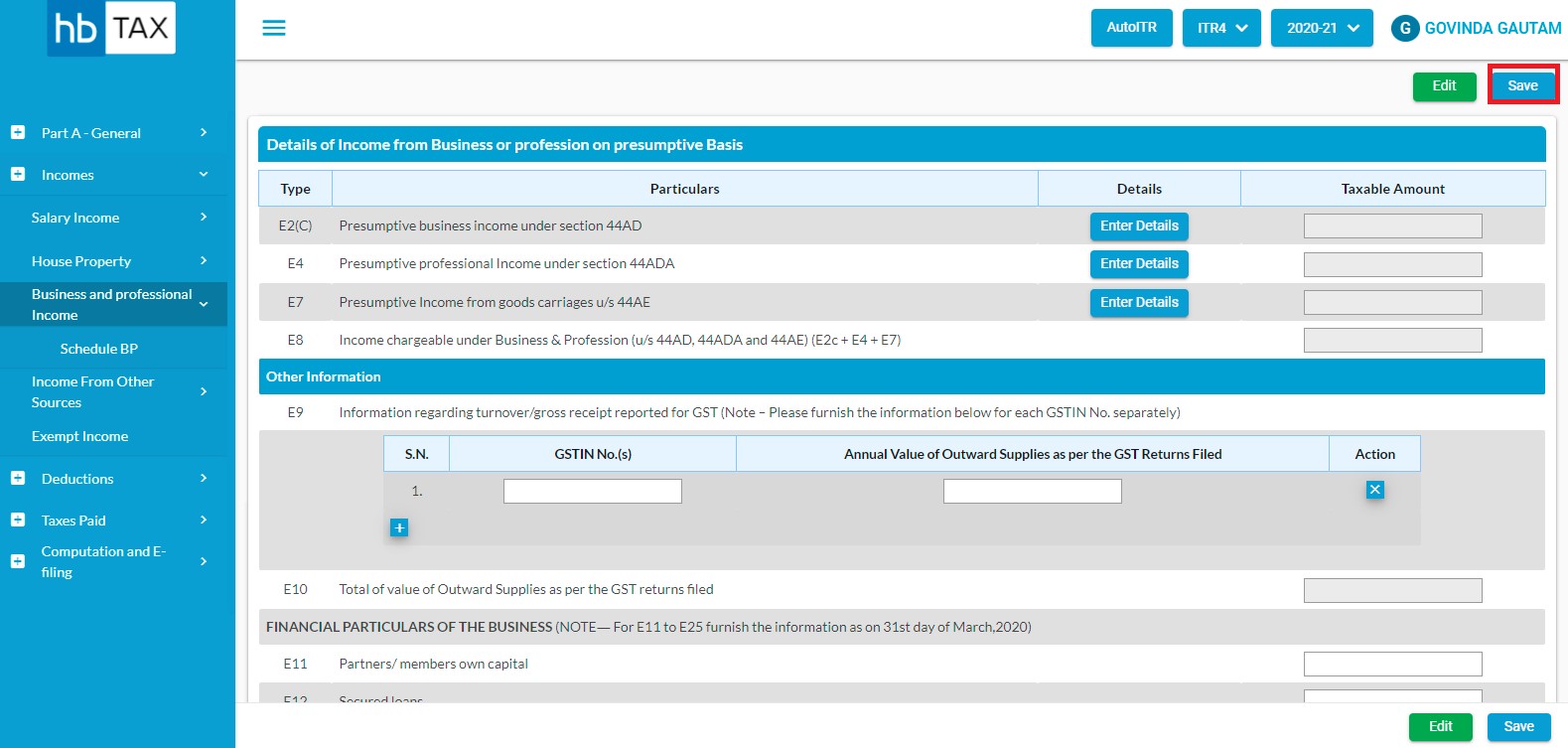Open the Taxes Paid menu item
Screen dimensions: 1568x748
click(x=73, y=521)
